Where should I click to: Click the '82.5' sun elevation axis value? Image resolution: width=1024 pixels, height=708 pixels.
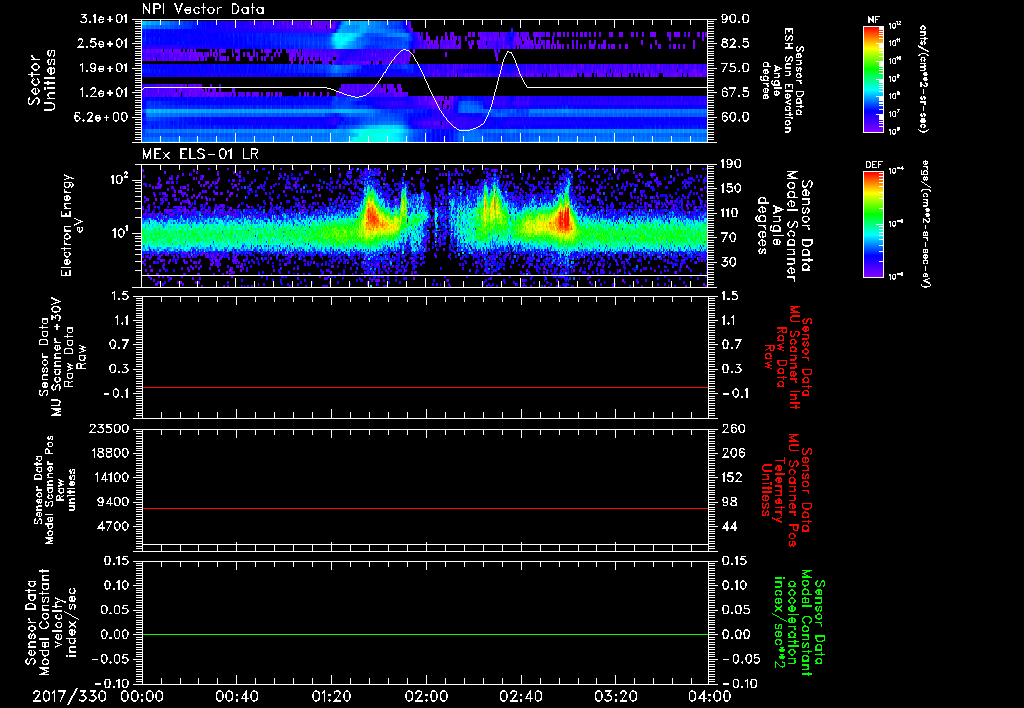click(x=735, y=43)
